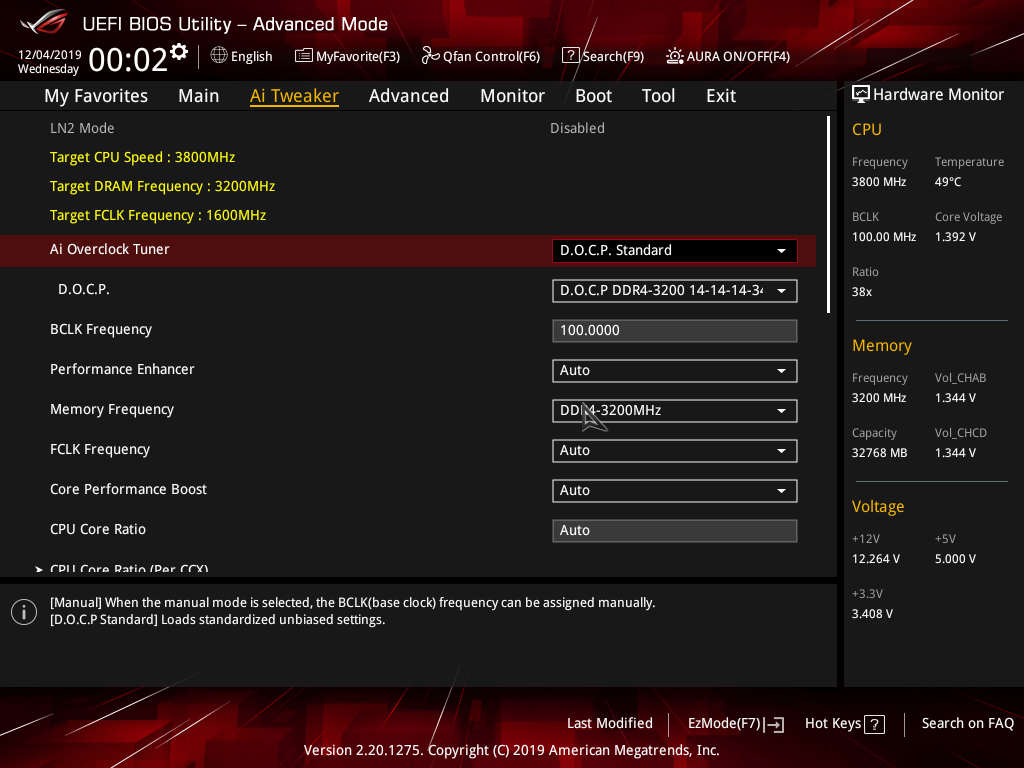Click the Search question mark icon

(570, 56)
